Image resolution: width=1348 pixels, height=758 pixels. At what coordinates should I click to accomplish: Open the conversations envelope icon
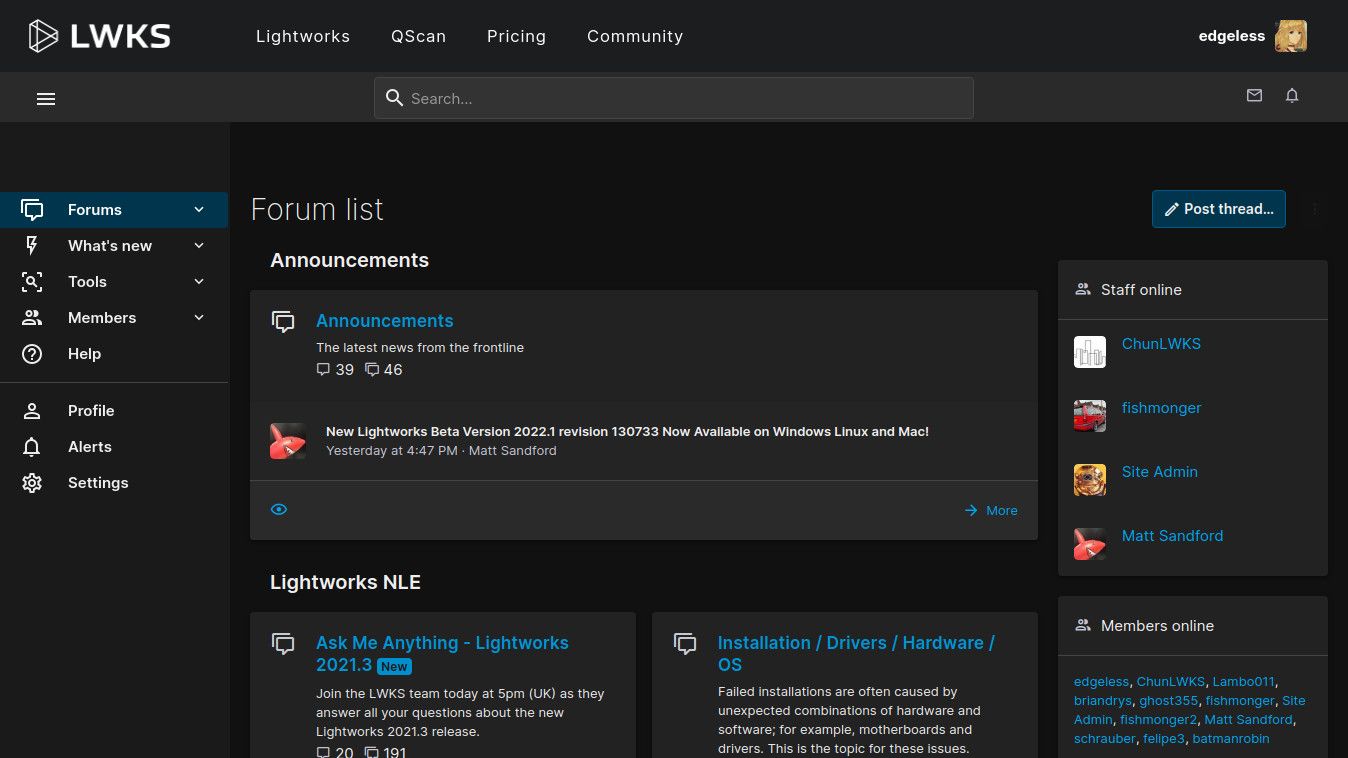(1254, 96)
